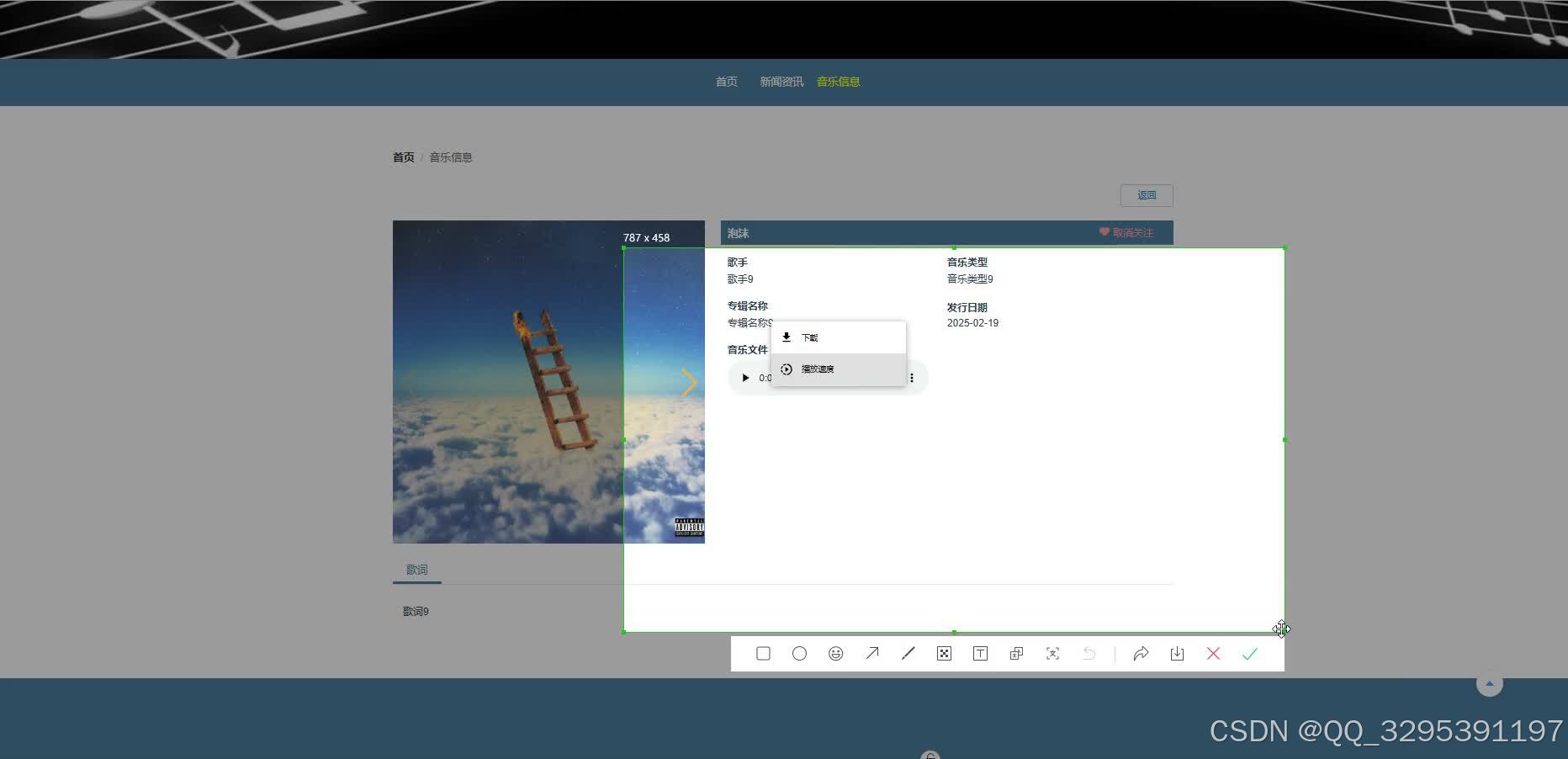Click the 音乐类型9 value text

[970, 279]
